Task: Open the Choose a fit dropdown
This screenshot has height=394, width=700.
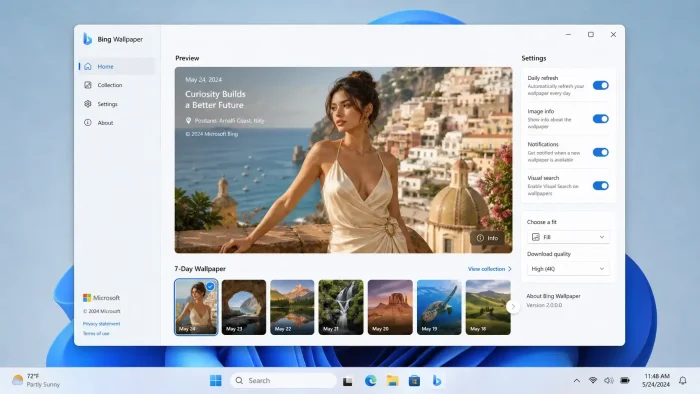Action: click(568, 237)
